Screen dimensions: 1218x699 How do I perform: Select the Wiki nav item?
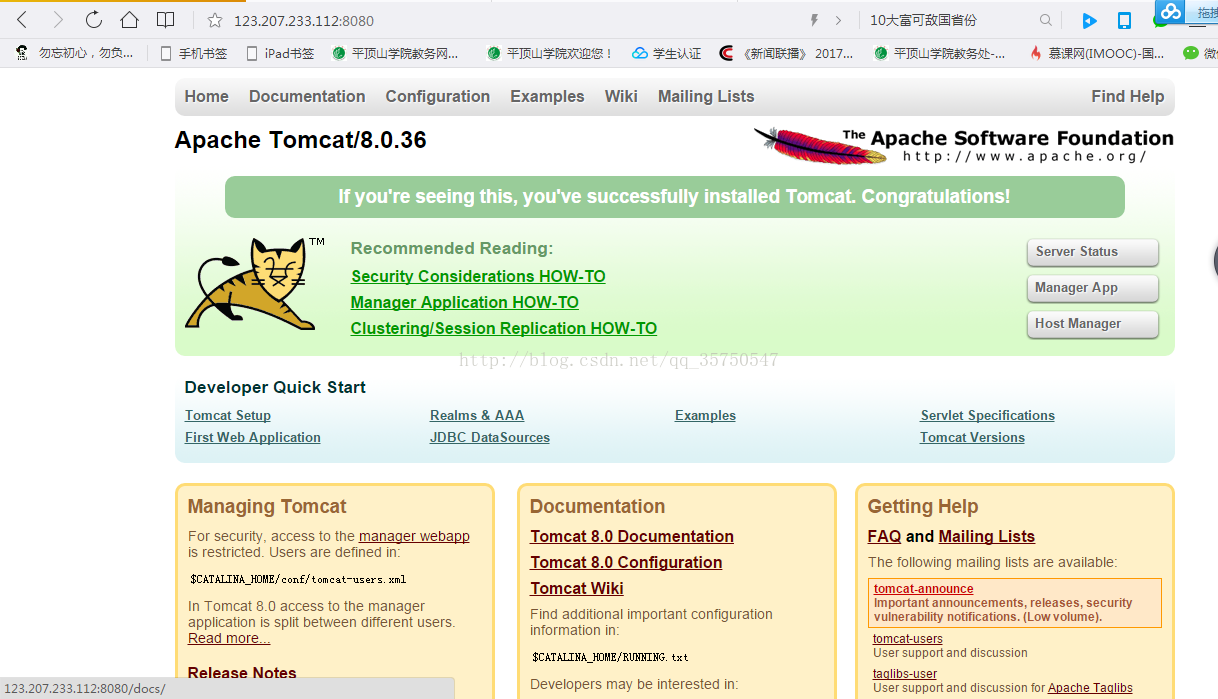coord(621,96)
